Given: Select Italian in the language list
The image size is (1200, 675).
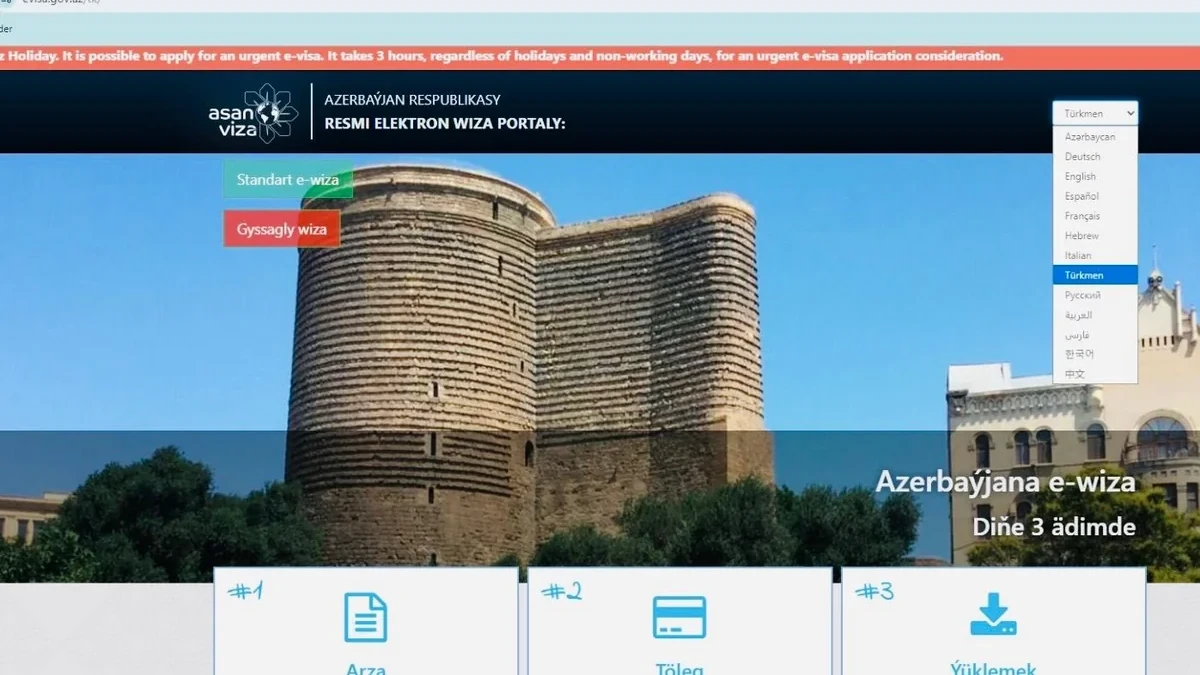Looking at the screenshot, I should point(1078,256).
